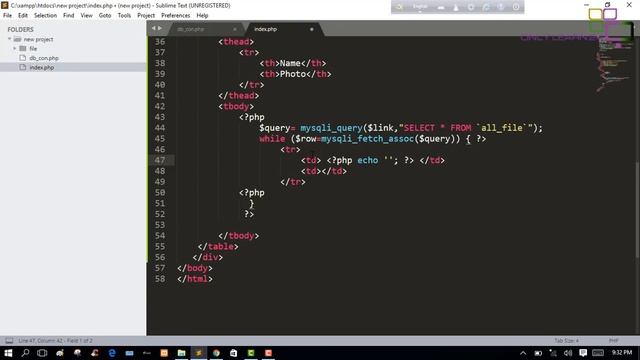Open the panel switcher in status bar

click(9, 341)
